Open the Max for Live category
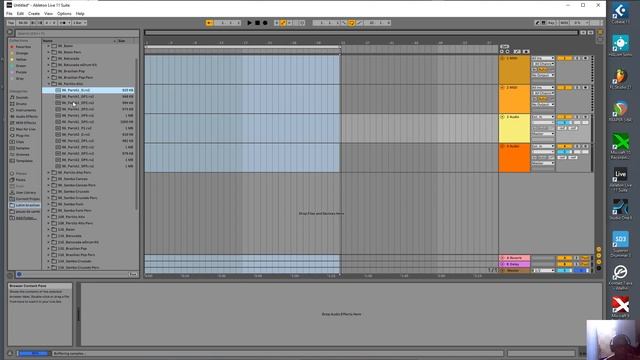 [26, 129]
